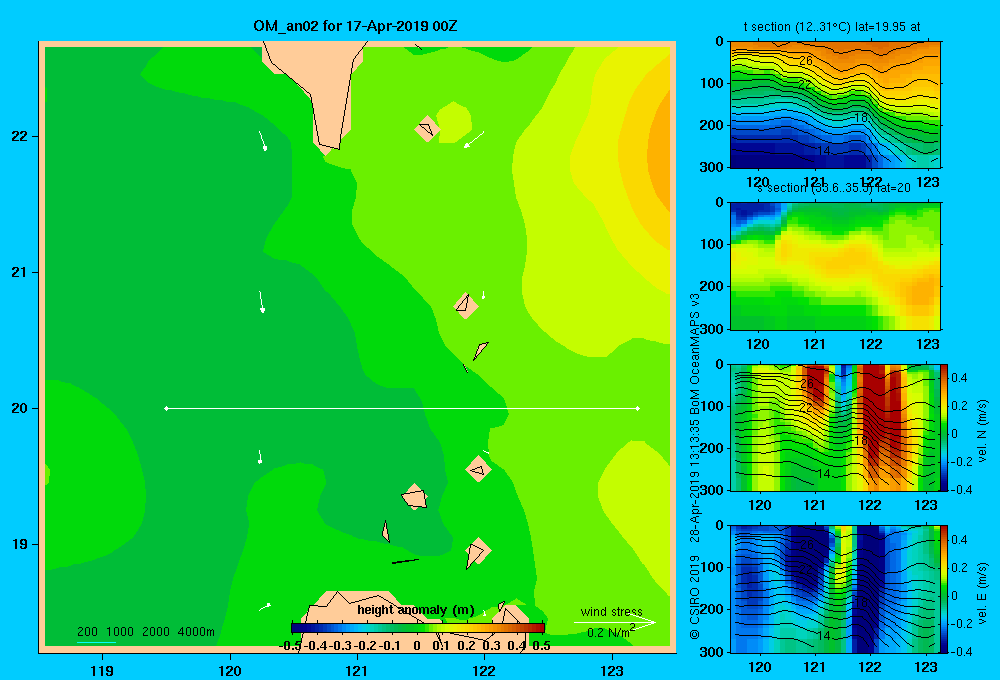Click the wind arrow near latitude 22 west
Image resolution: width=1000 pixels, height=680 pixels.
point(262,141)
